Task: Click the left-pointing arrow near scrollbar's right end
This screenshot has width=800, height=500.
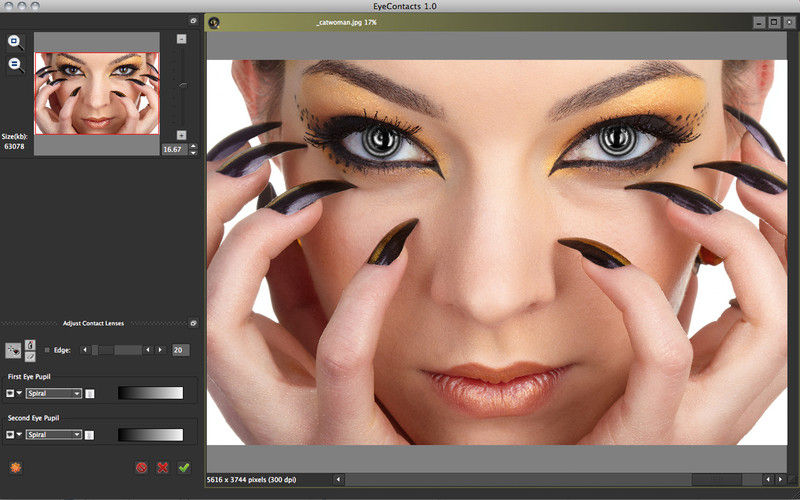Action: pyautogui.click(x=768, y=480)
